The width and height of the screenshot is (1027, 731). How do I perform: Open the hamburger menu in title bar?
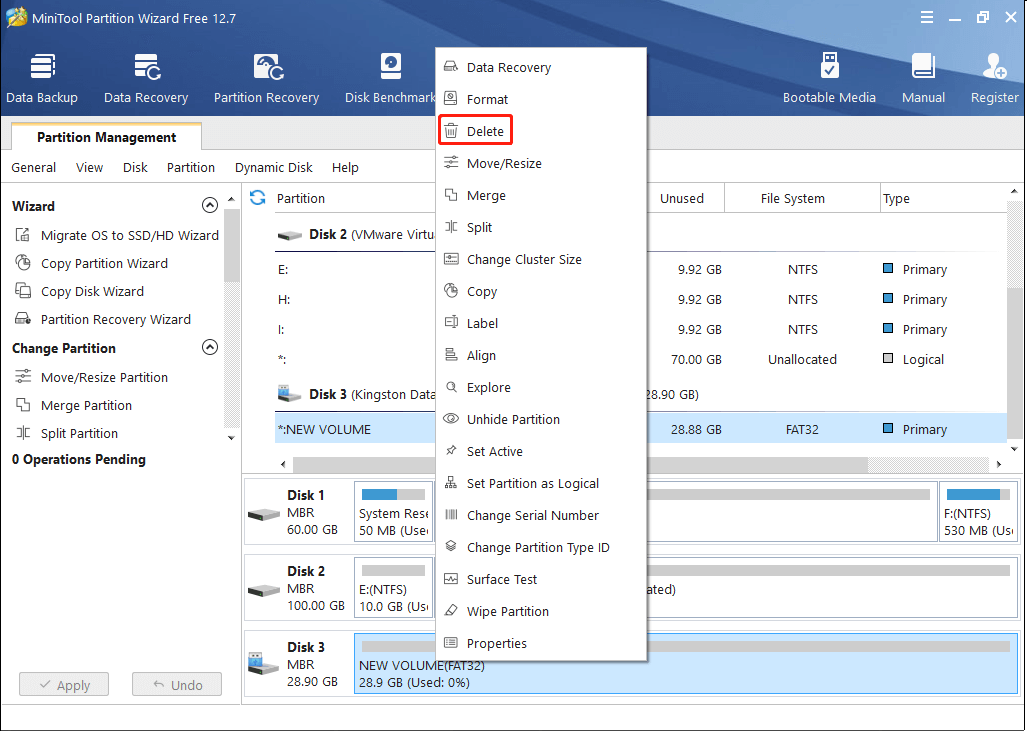click(927, 18)
